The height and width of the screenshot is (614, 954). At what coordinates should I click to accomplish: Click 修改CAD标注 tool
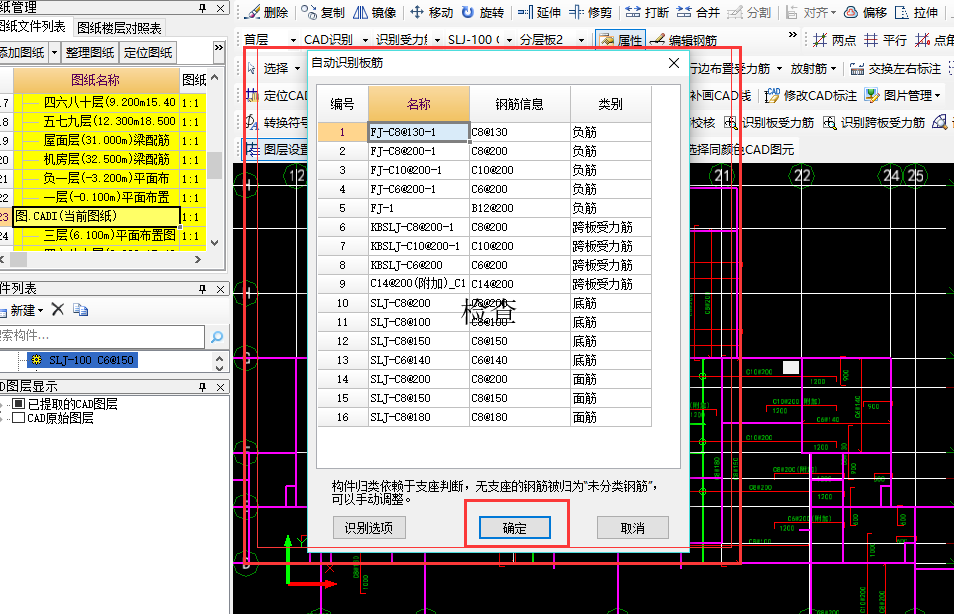tap(810, 96)
